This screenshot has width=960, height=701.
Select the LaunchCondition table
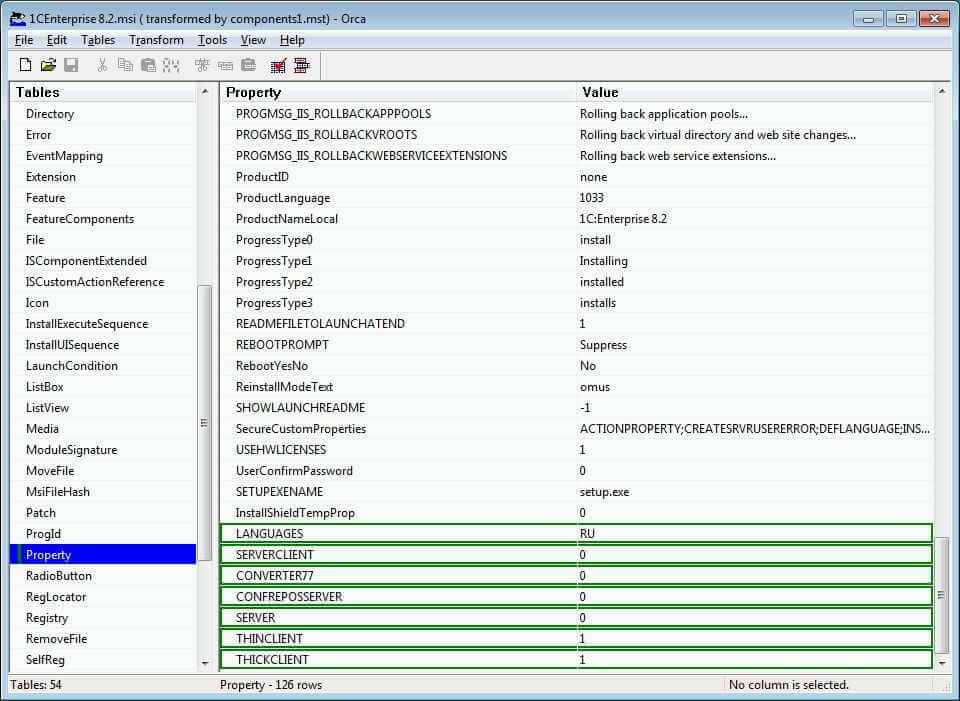(x=72, y=365)
